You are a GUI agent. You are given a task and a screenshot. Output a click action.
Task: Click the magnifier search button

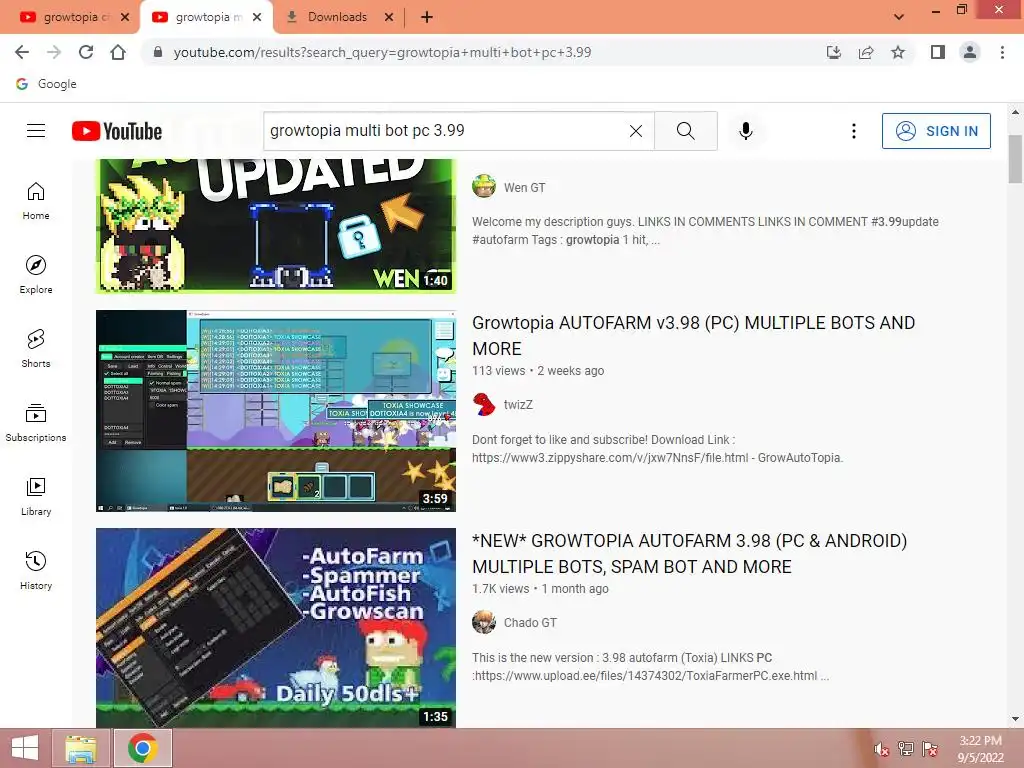686,131
